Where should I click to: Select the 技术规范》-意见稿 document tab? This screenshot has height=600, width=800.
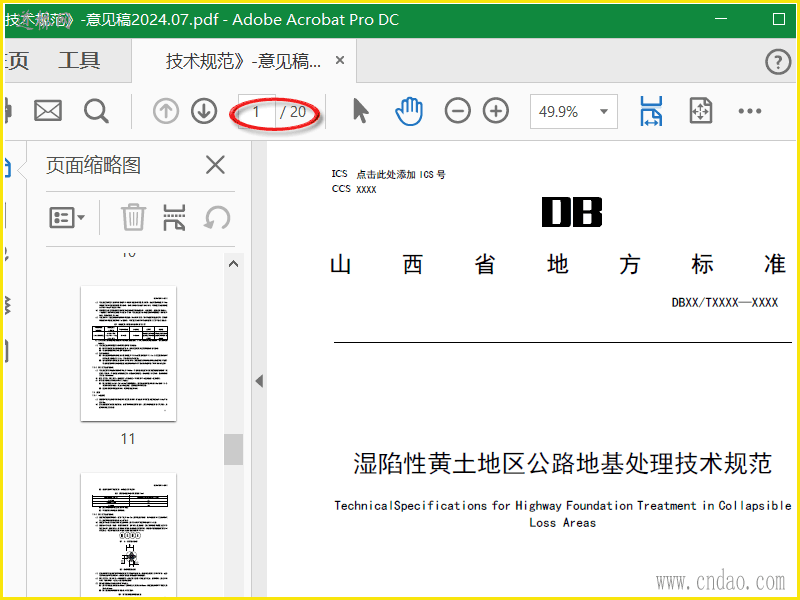click(x=243, y=61)
